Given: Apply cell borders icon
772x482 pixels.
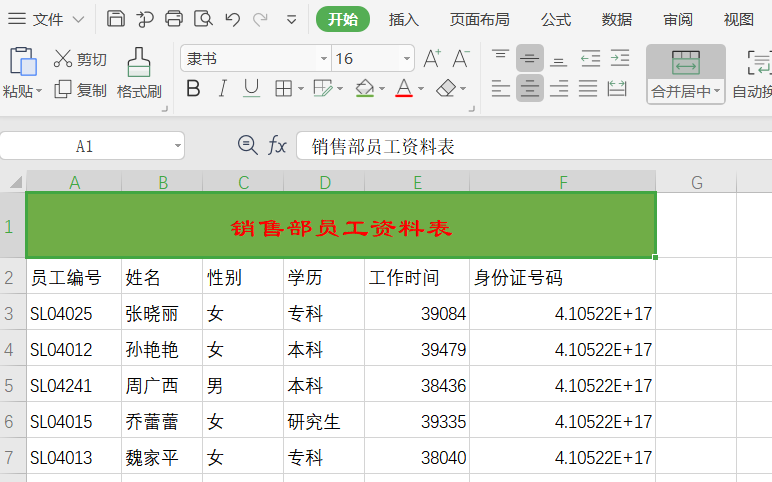Looking at the screenshot, I should (x=284, y=89).
